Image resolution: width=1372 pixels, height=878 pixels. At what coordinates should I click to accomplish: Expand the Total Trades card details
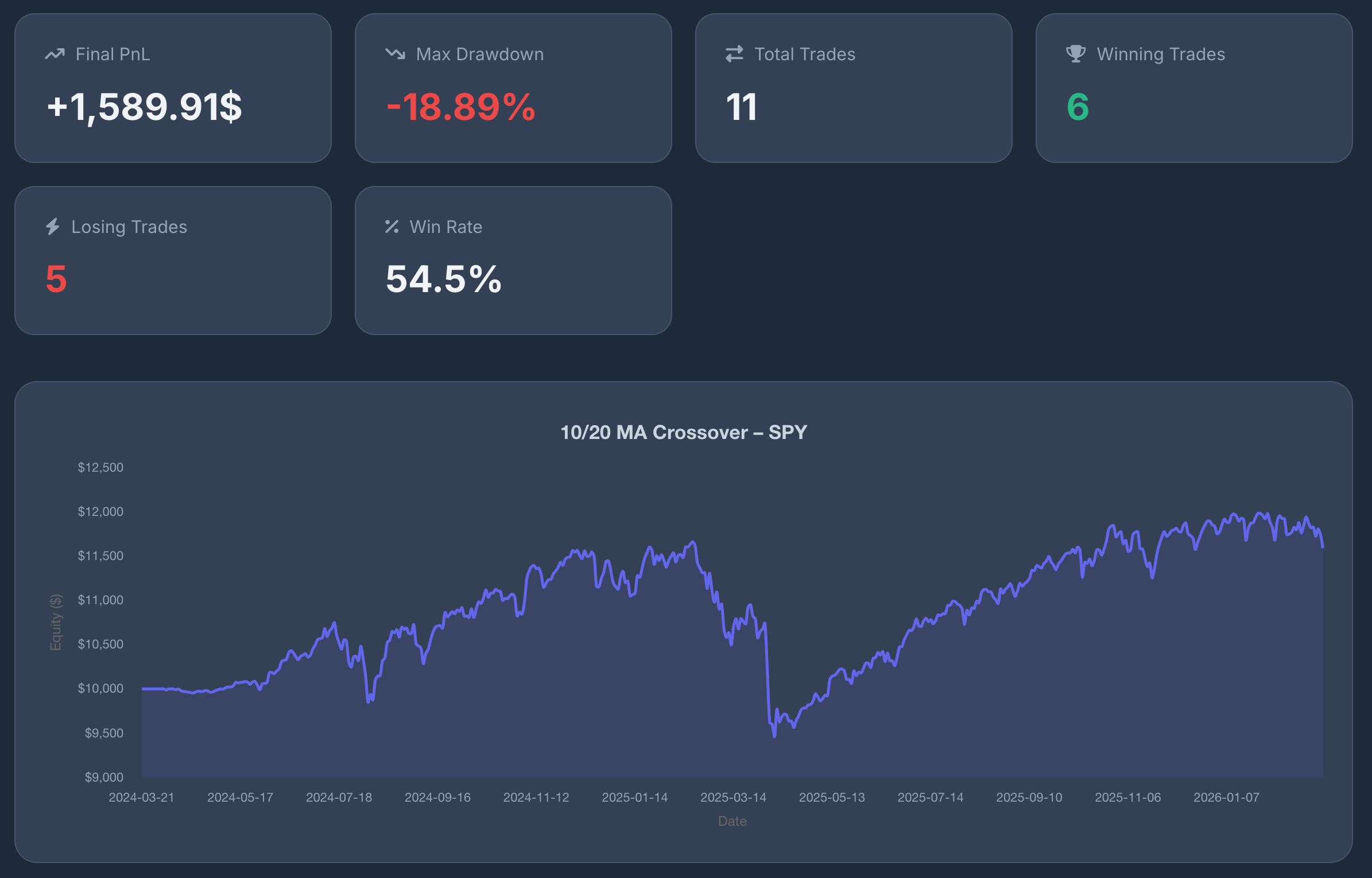(854, 89)
